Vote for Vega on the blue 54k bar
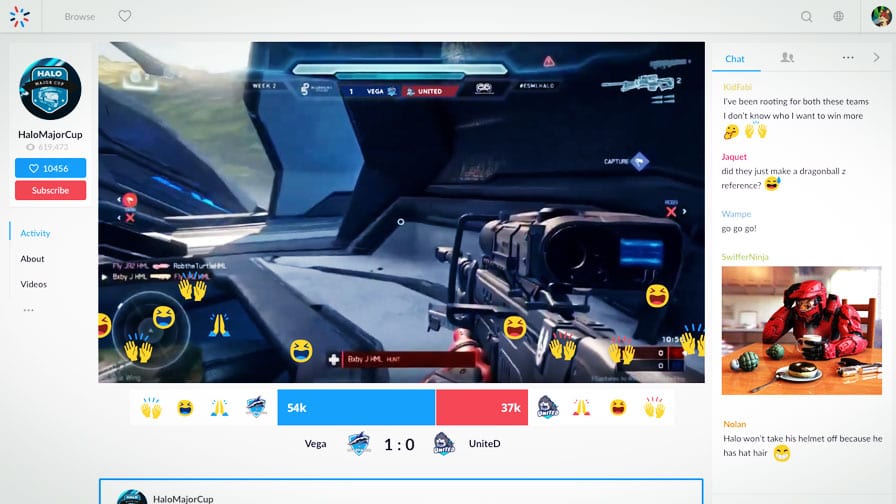 [x=356, y=407]
